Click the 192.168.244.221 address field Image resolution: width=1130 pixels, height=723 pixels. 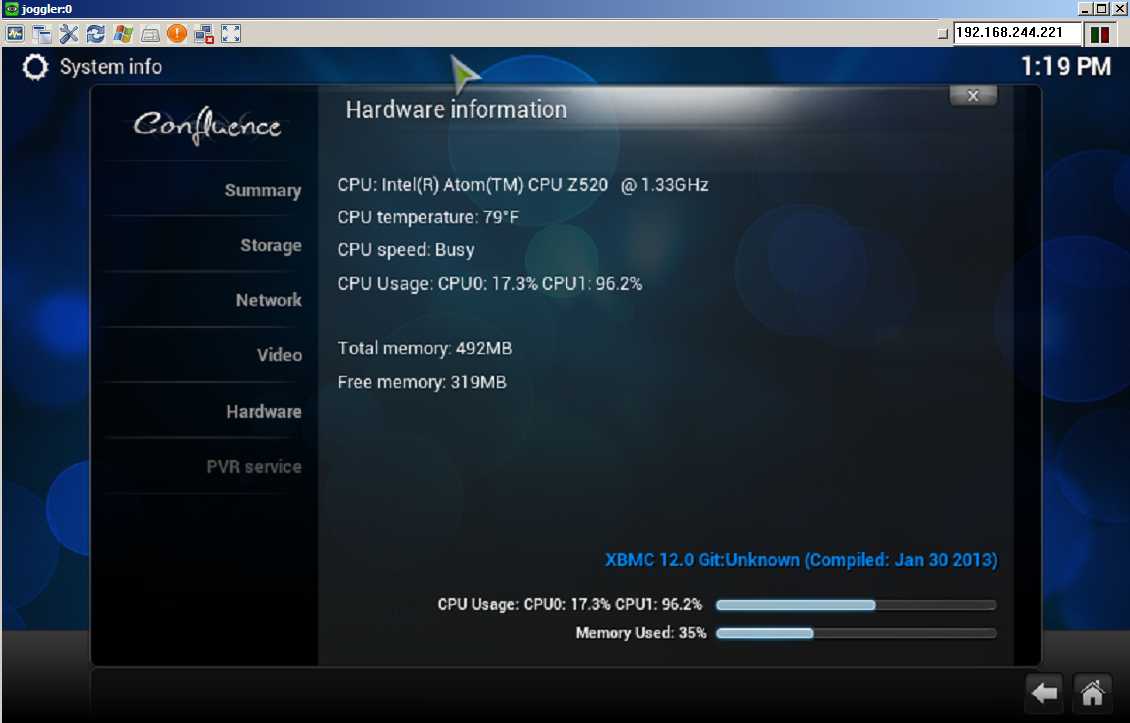click(x=1017, y=32)
